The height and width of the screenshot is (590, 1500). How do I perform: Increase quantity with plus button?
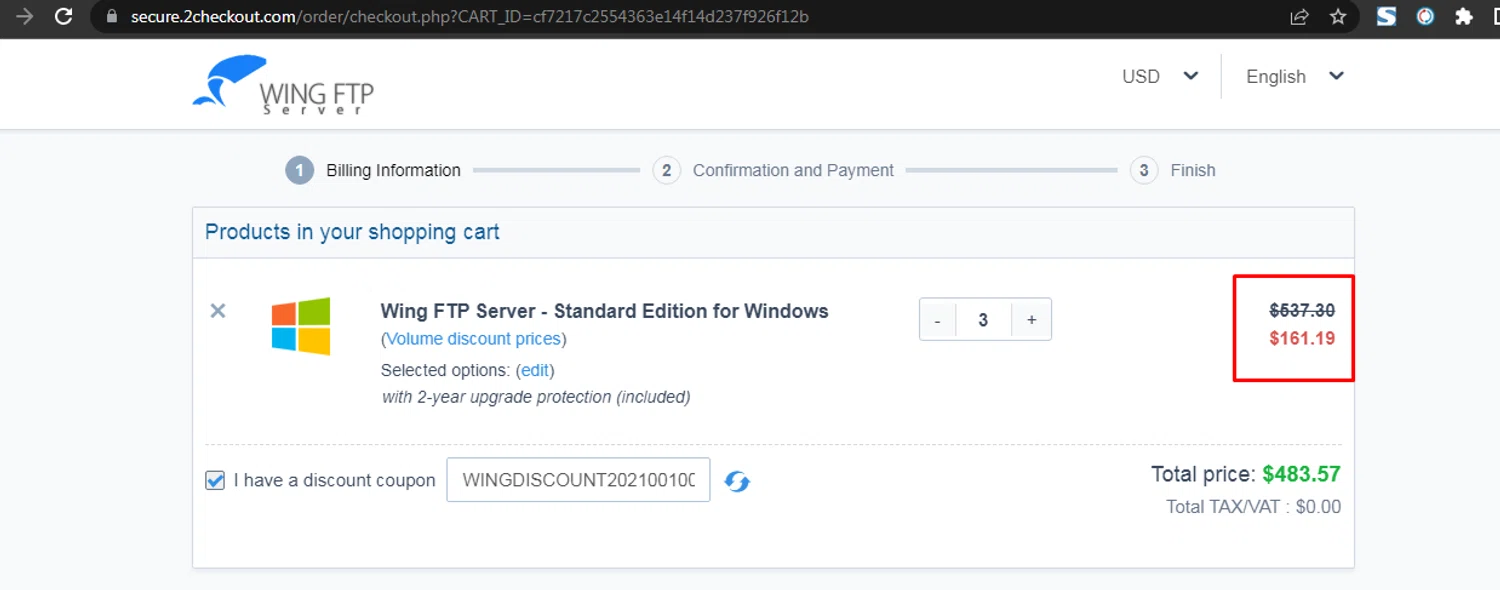tap(1031, 320)
